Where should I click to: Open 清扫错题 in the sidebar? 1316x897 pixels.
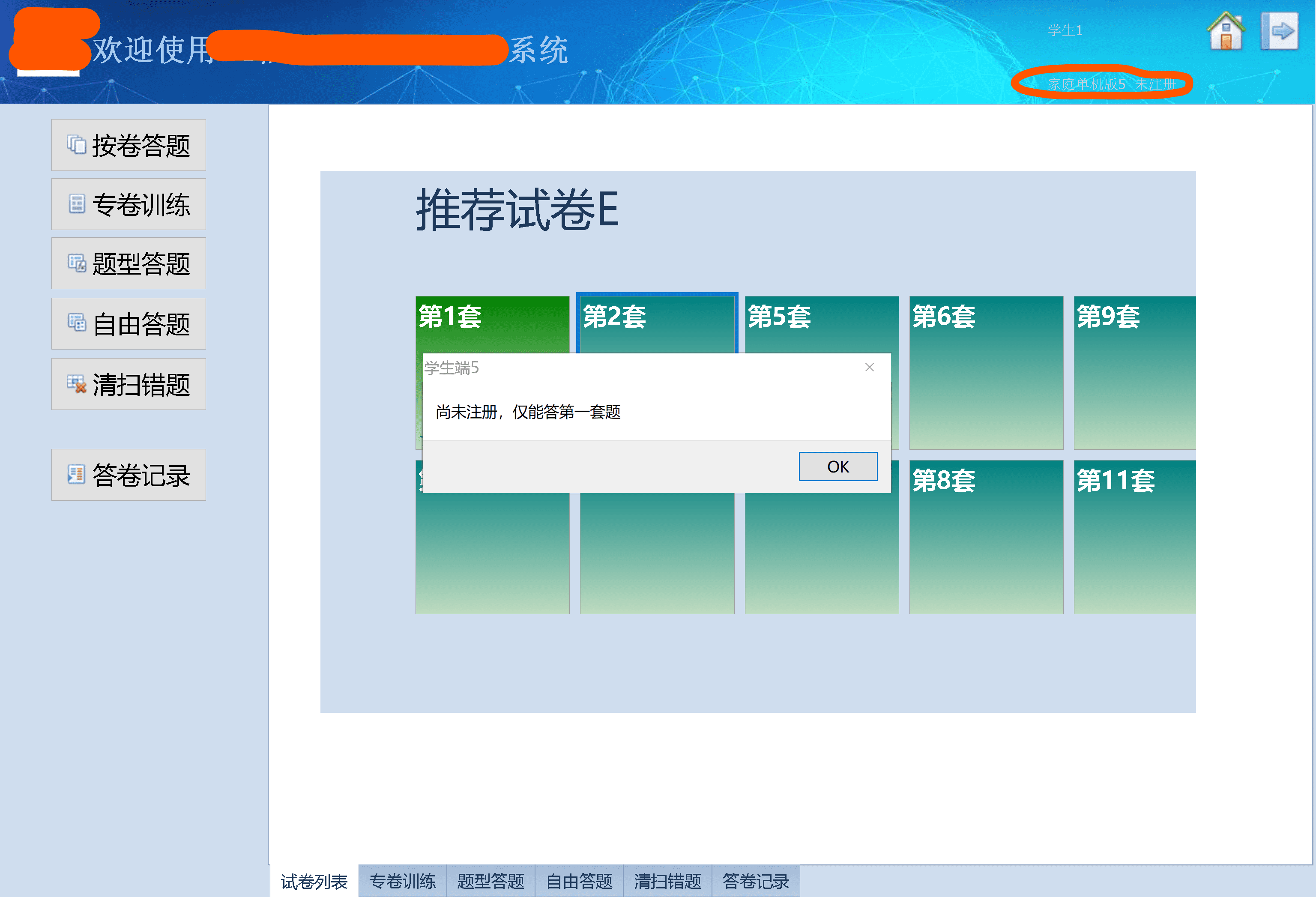(x=129, y=384)
